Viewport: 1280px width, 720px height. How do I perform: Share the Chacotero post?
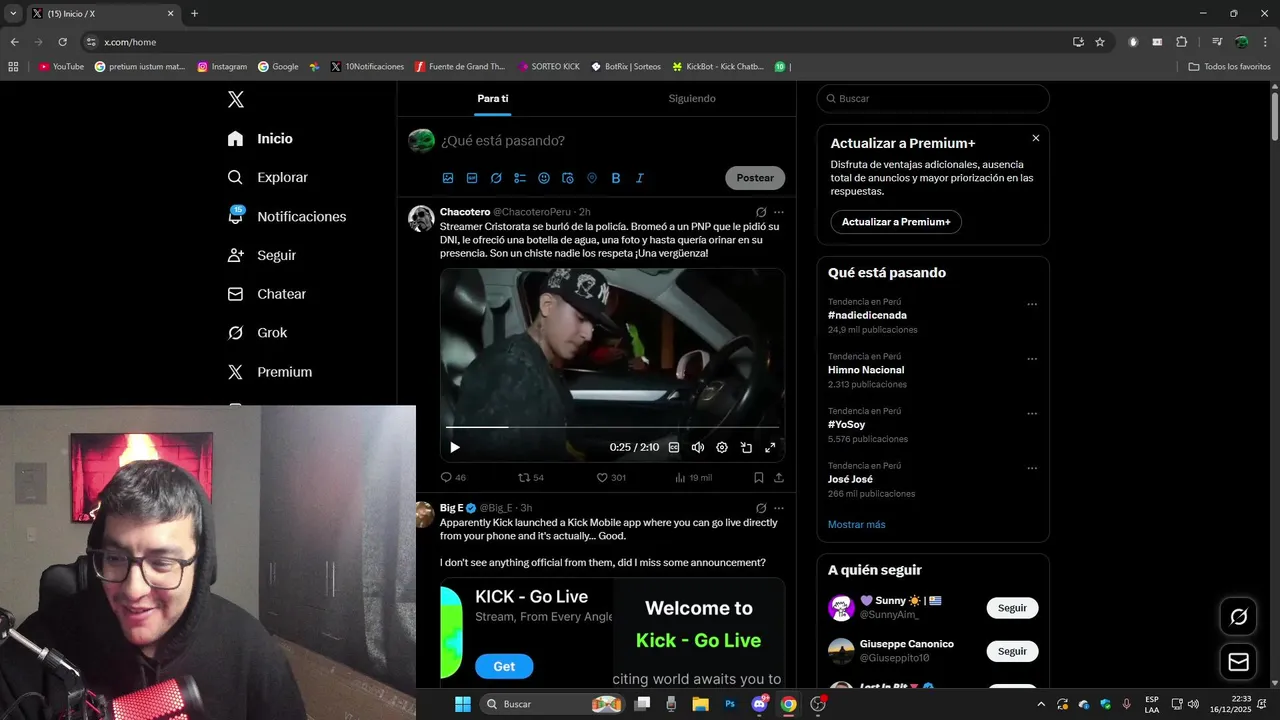coord(779,478)
